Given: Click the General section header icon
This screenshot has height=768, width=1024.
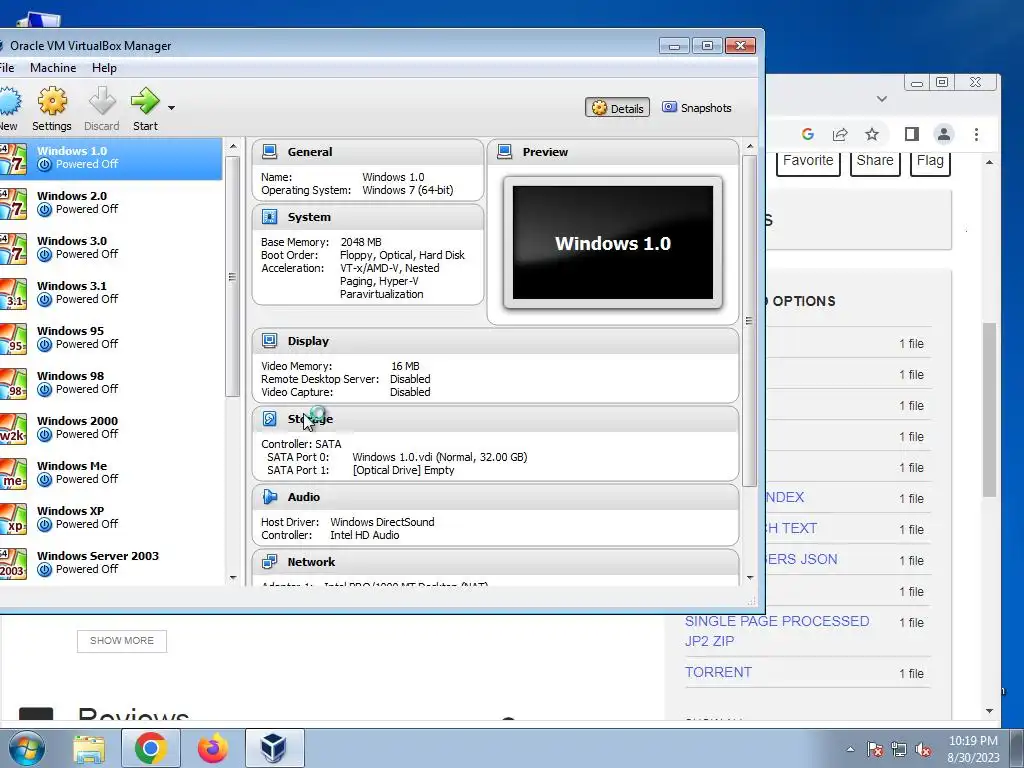Looking at the screenshot, I should 269,152.
